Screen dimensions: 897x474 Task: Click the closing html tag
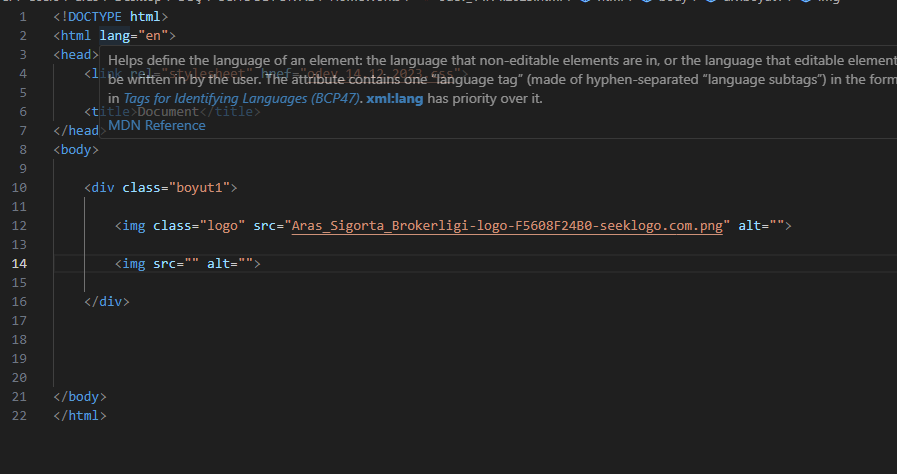[79, 416]
